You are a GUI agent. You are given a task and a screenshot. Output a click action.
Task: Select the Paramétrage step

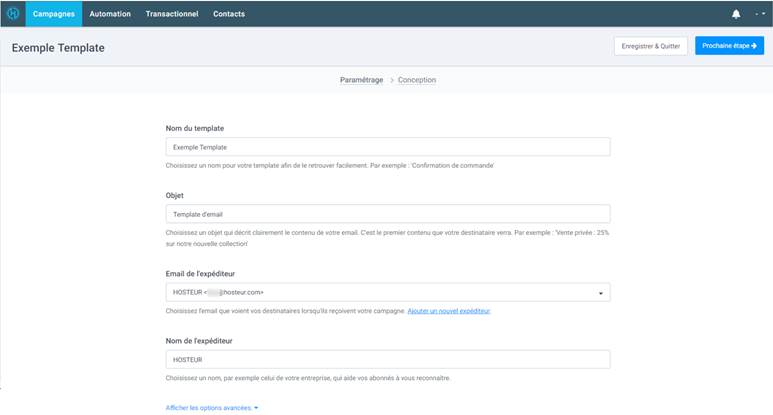click(x=361, y=80)
